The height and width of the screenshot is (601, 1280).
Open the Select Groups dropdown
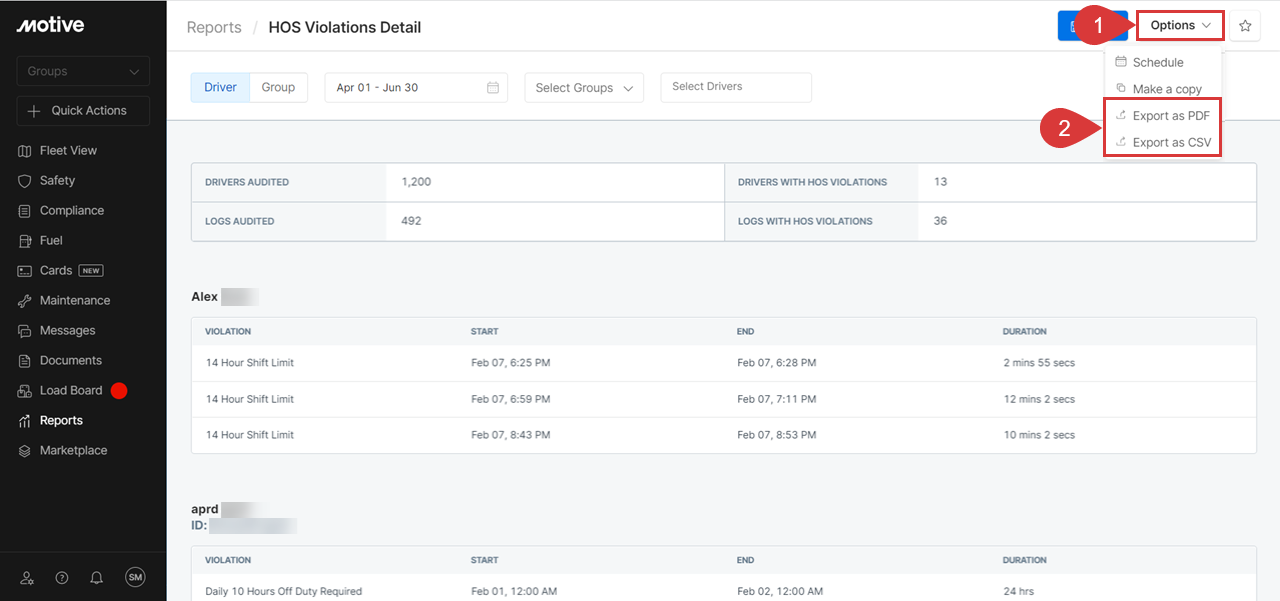click(584, 88)
